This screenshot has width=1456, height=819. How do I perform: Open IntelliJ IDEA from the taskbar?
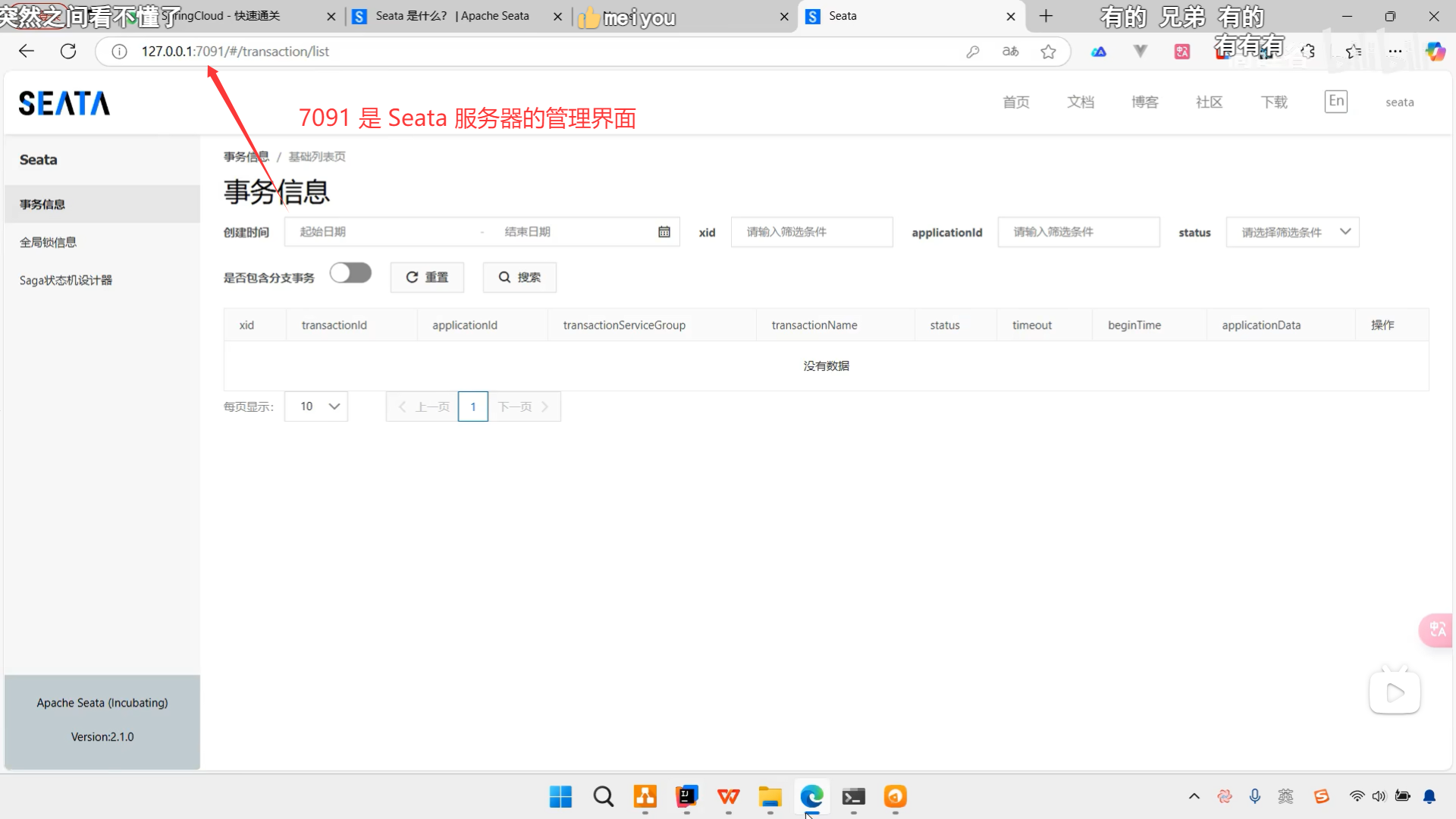tap(686, 796)
